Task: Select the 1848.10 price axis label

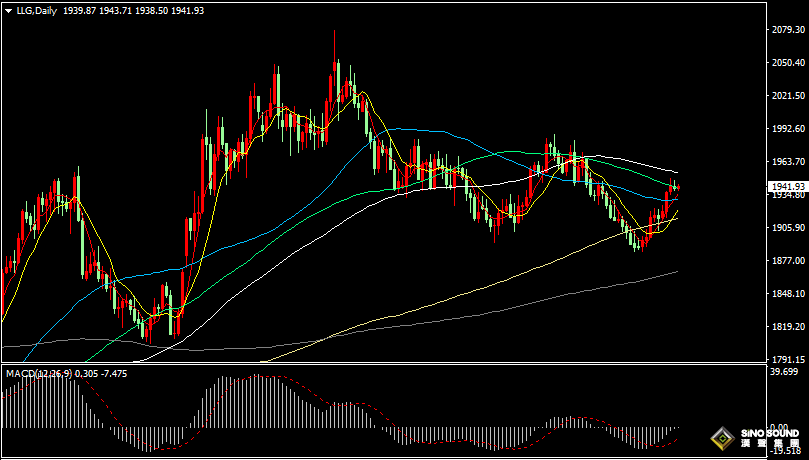Action: point(788,294)
